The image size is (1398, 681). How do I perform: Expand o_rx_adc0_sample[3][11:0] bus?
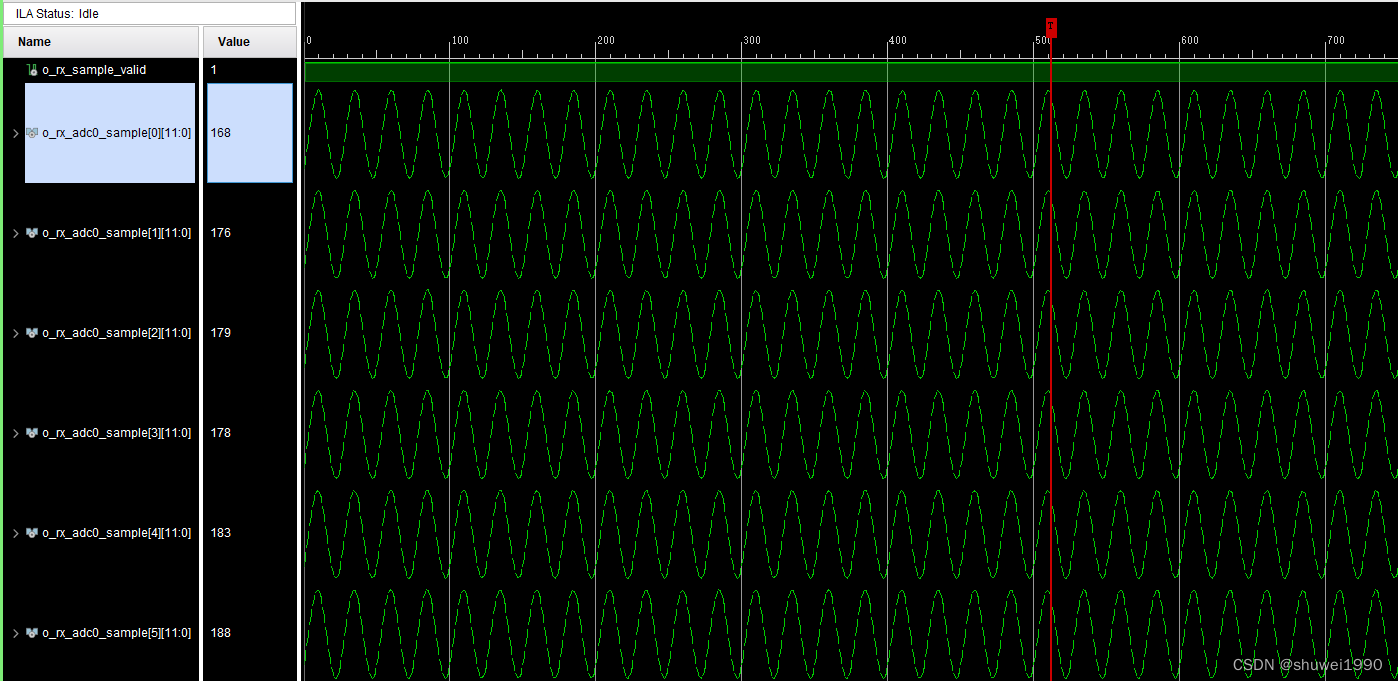[15, 433]
